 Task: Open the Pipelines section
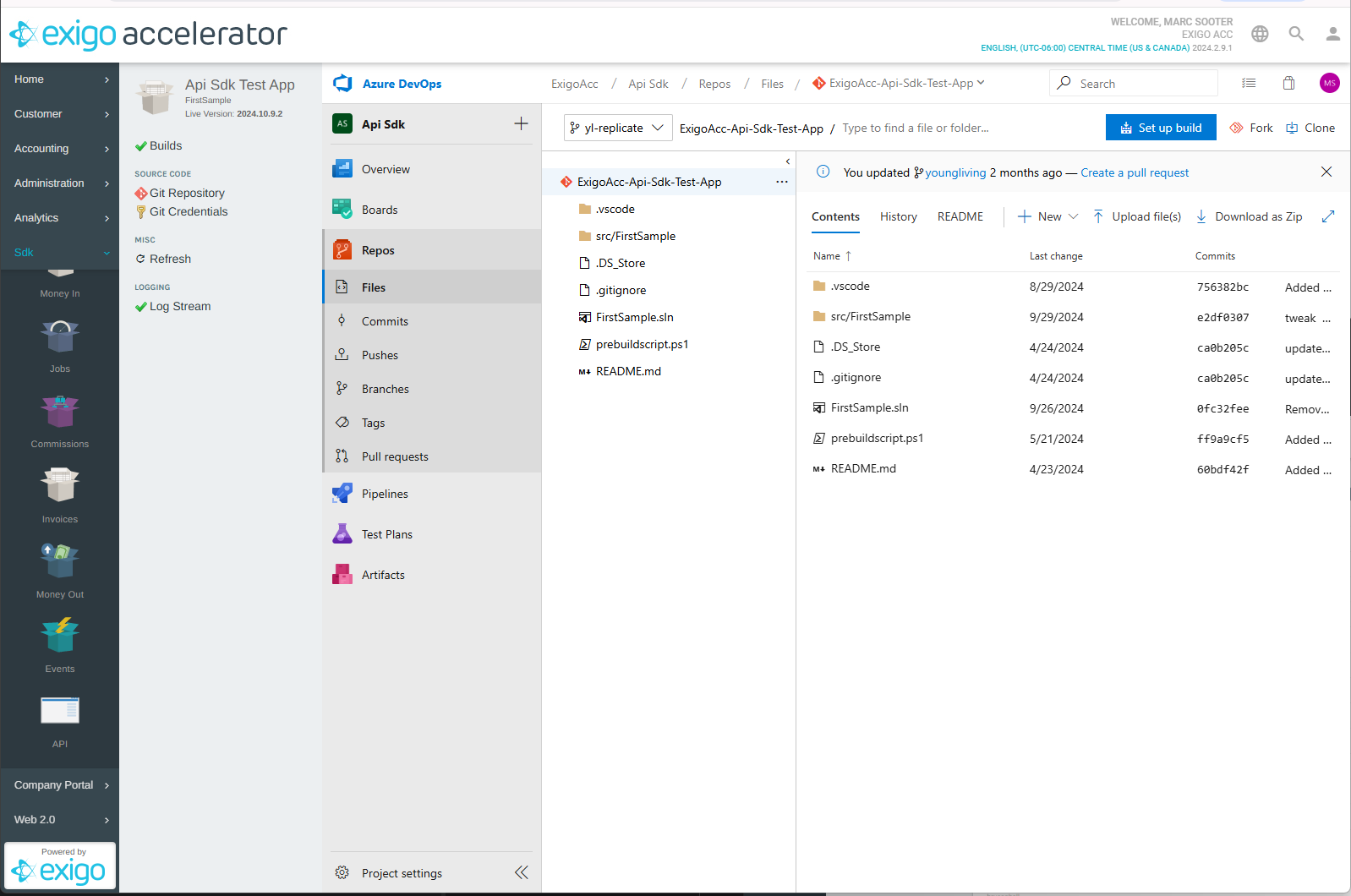(385, 494)
